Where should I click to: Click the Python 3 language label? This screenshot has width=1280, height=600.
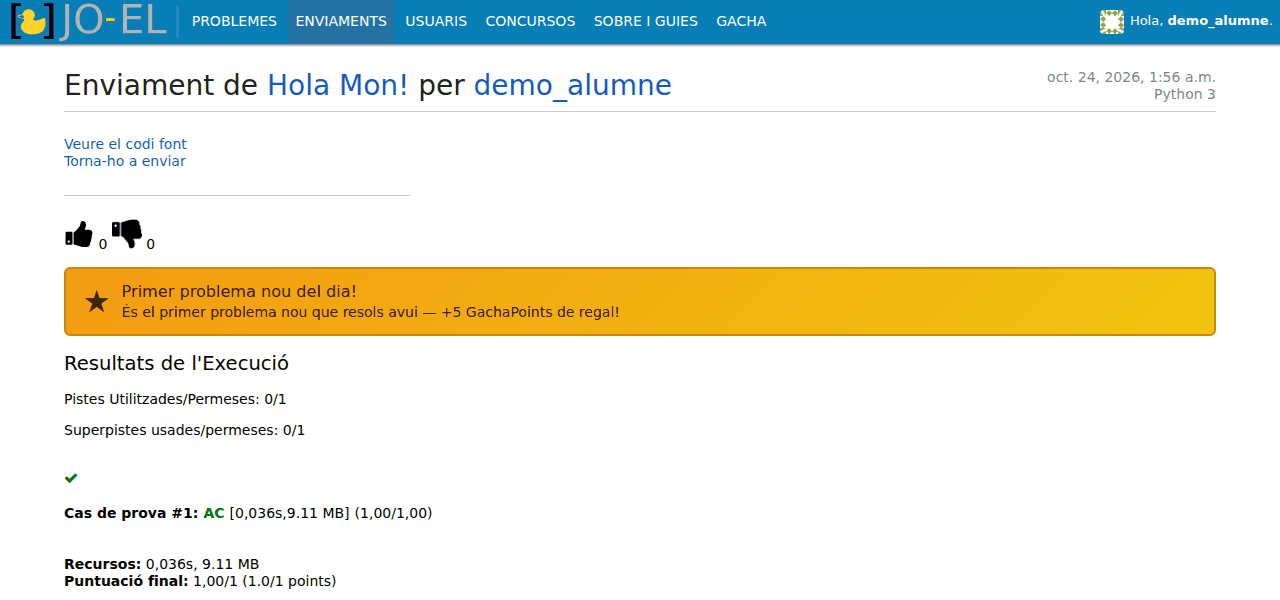[1185, 94]
